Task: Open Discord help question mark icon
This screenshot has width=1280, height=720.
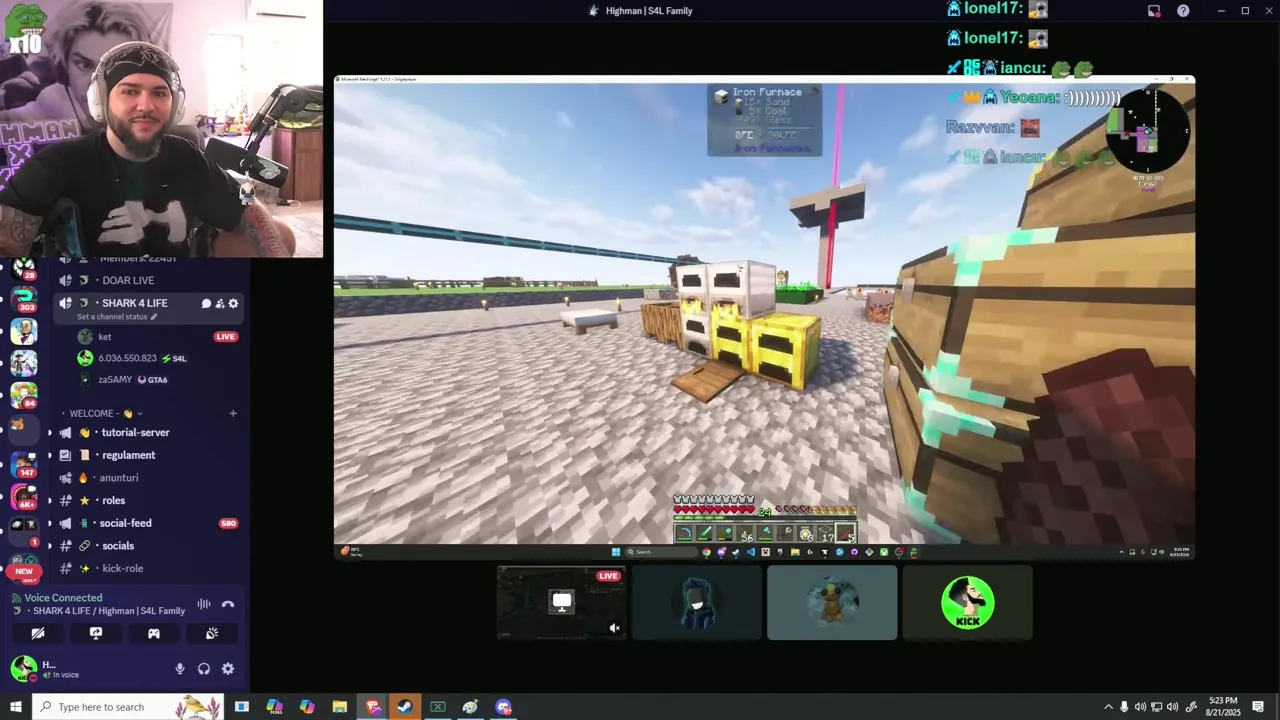Action: 1183,11
